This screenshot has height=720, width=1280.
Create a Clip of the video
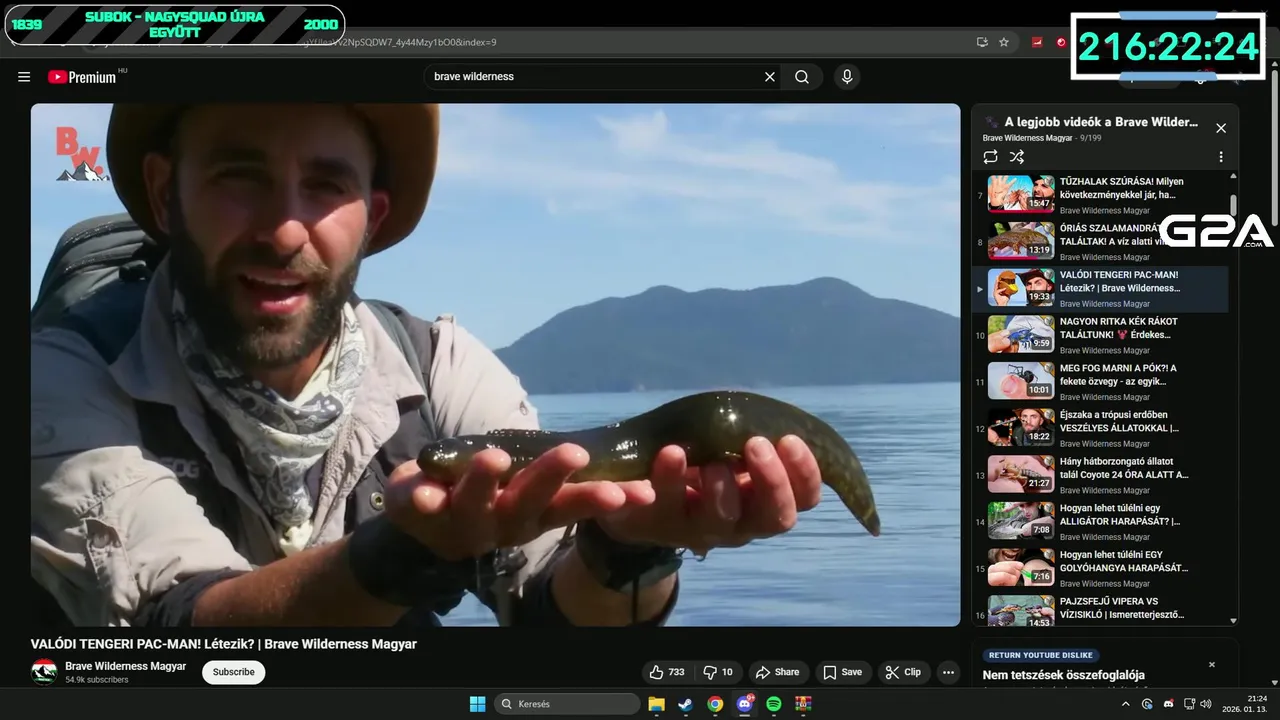pyautogui.click(x=903, y=672)
